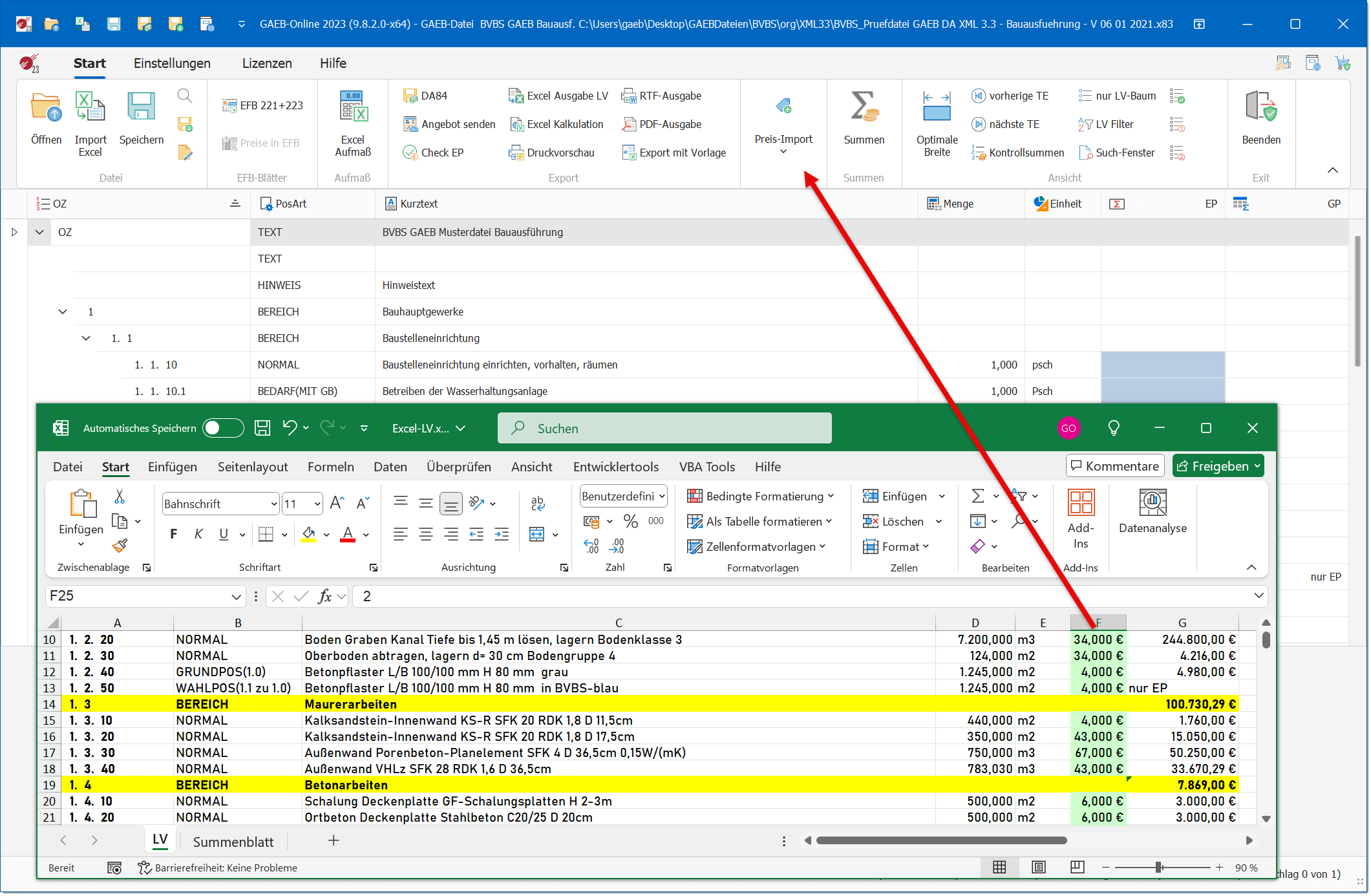Click Beenden to exit GAEB-Online
1371x896 pixels.
1260,123
